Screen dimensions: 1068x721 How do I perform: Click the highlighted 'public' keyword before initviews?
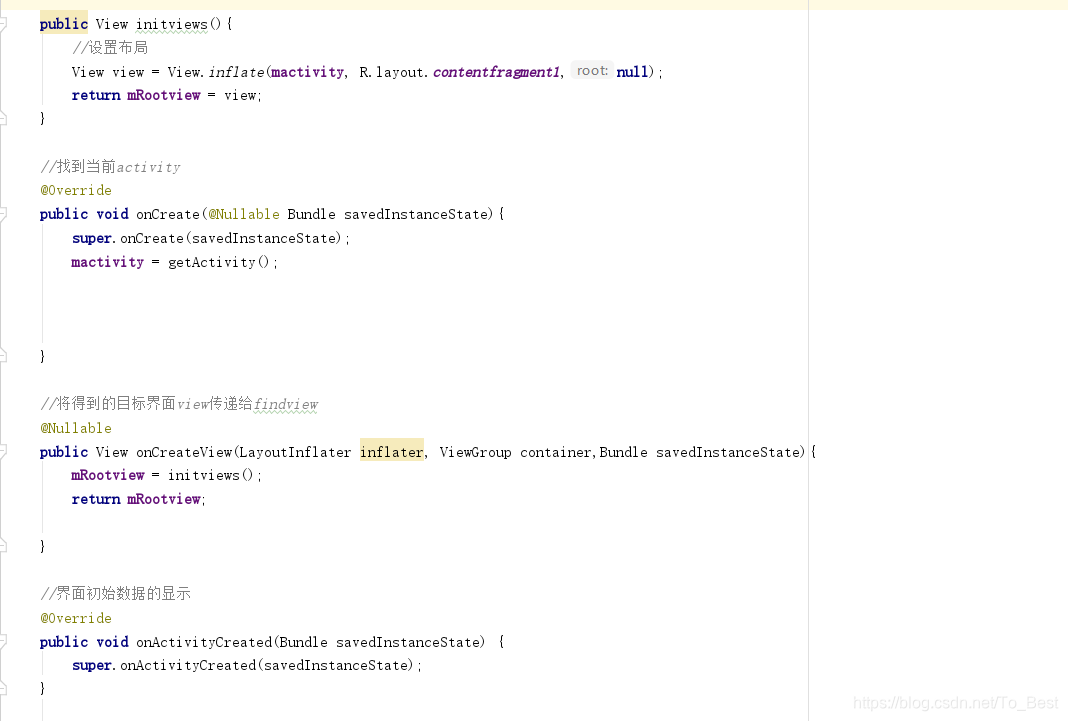pos(63,24)
